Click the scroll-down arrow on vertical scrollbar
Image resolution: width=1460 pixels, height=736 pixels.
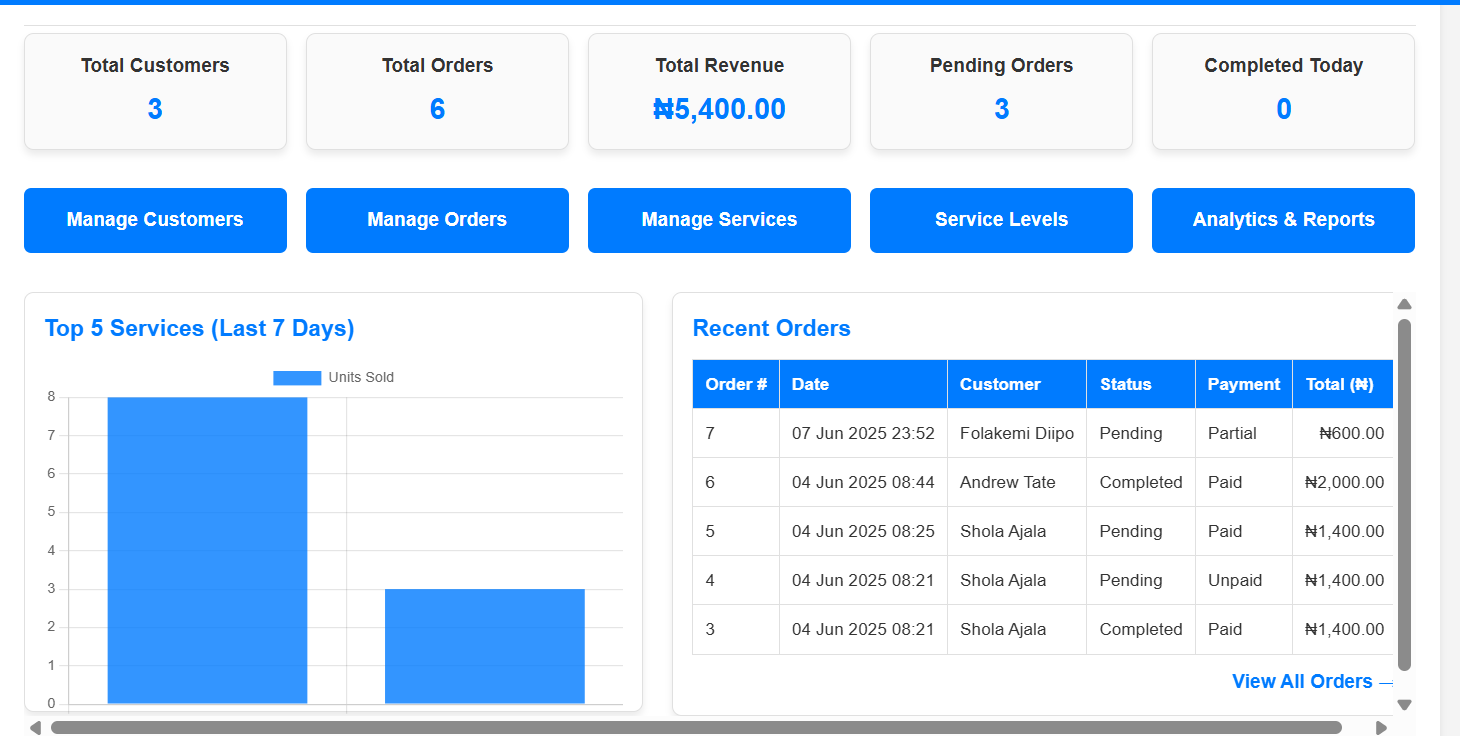[x=1404, y=704]
